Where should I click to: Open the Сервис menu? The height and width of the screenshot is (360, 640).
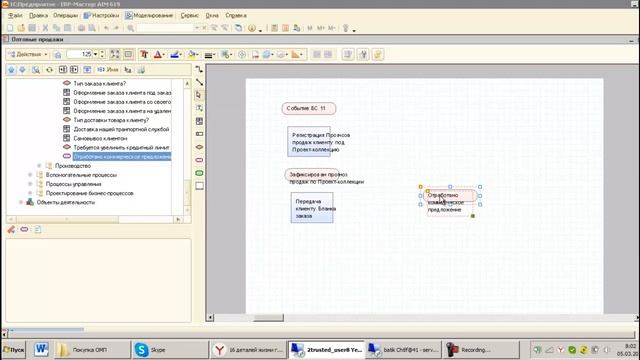[x=189, y=16]
